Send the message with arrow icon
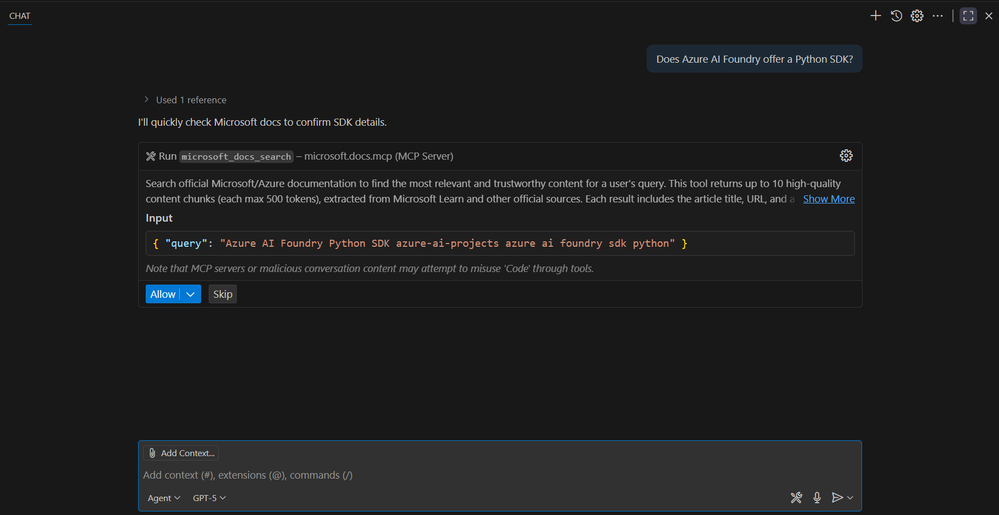 [837, 498]
